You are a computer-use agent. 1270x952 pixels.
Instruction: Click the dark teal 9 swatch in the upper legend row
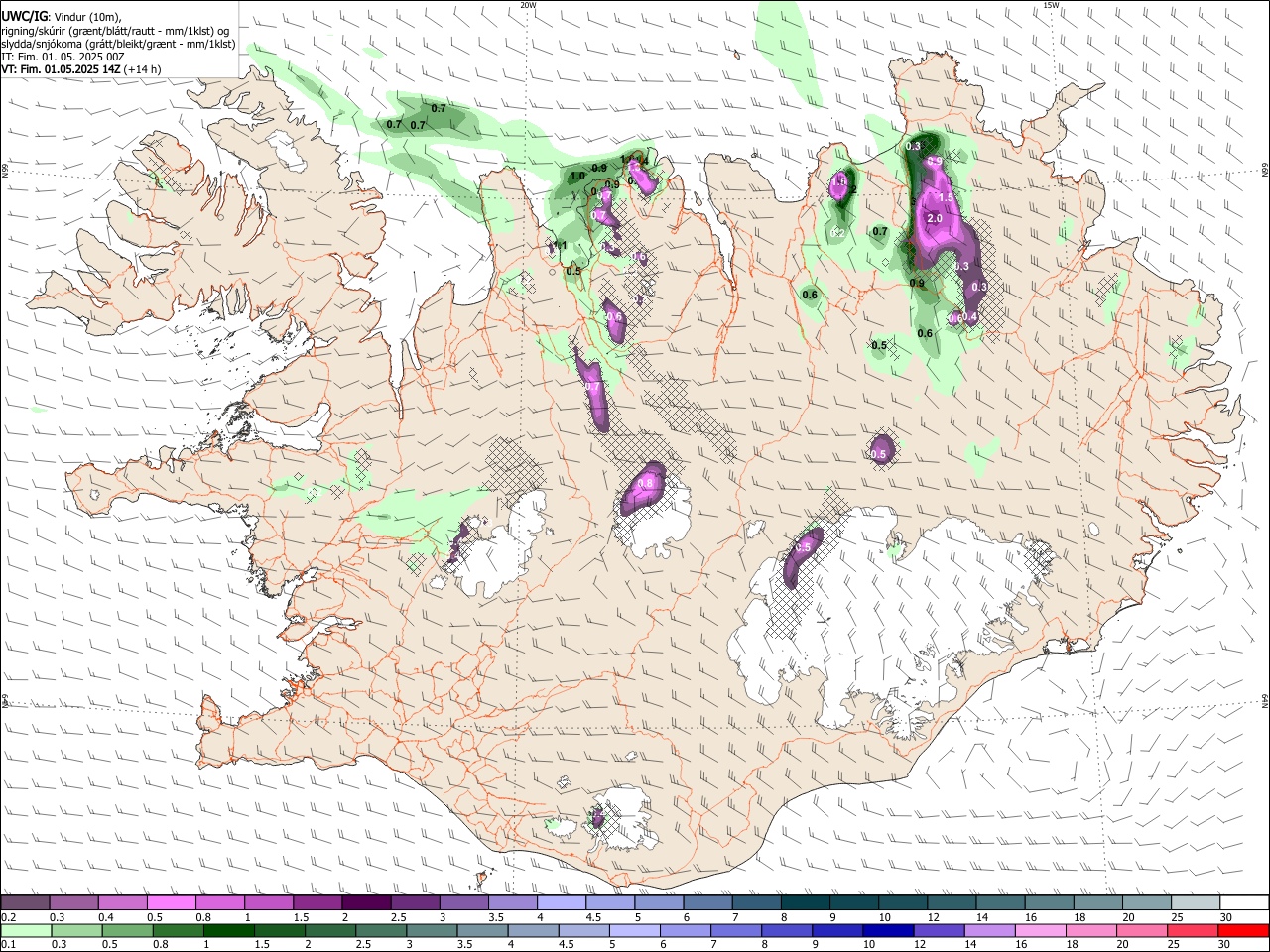852,903
